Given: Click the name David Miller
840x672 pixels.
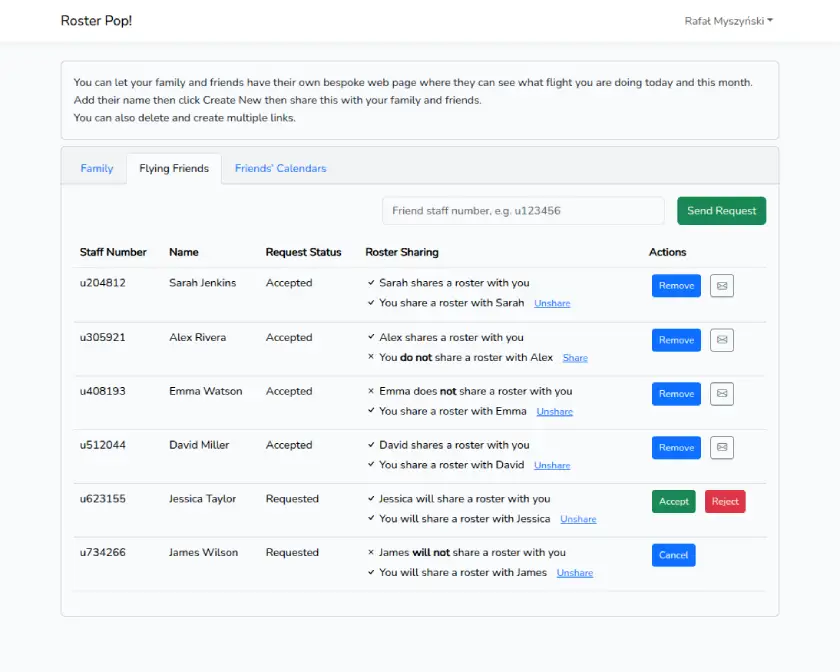Looking at the screenshot, I should (199, 445).
